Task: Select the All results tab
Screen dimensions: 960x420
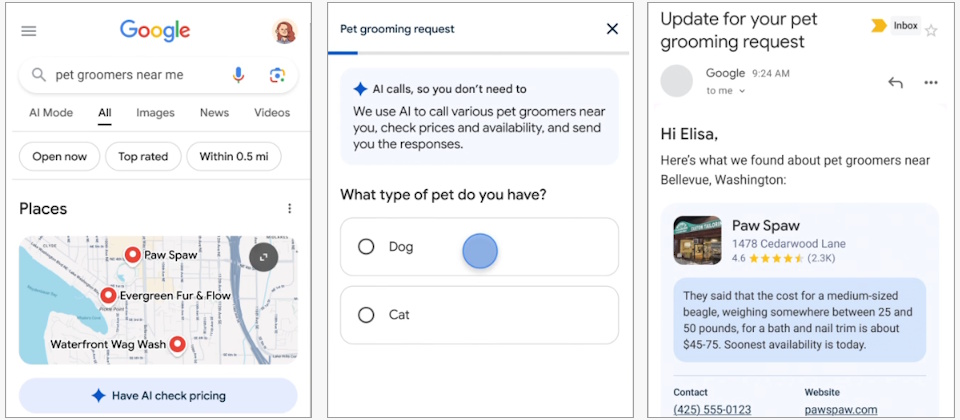Action: (105, 113)
